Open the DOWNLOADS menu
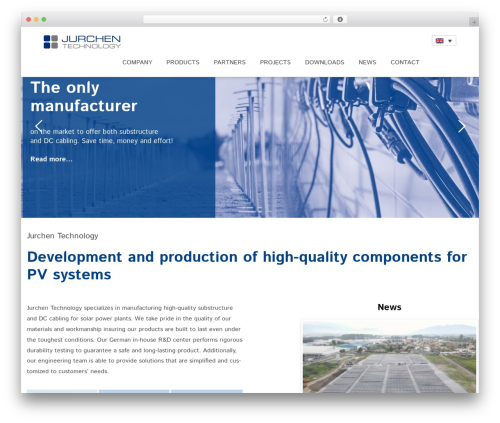Viewport: 500px width, 423px height. (324, 62)
